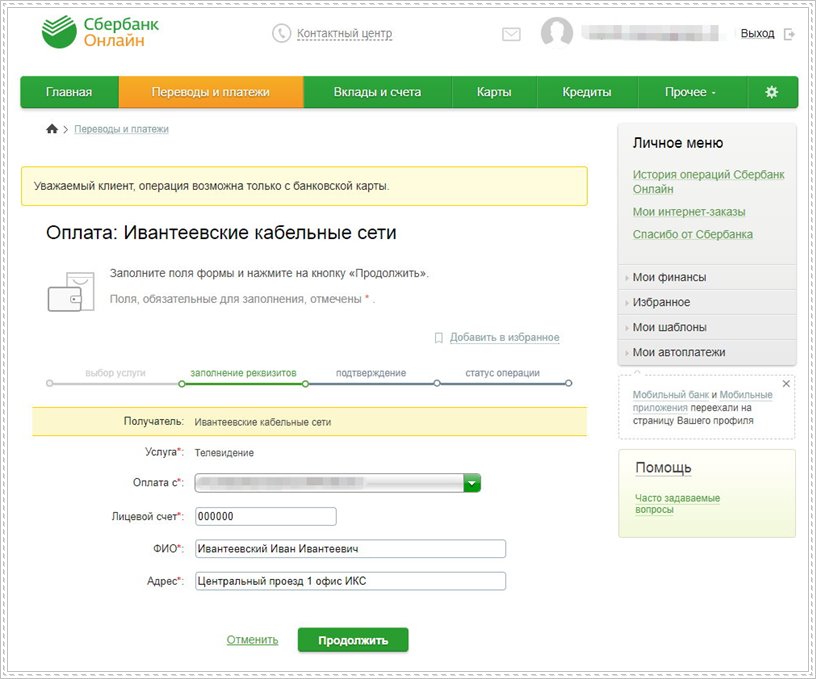Click the Адрес input field

(350, 581)
